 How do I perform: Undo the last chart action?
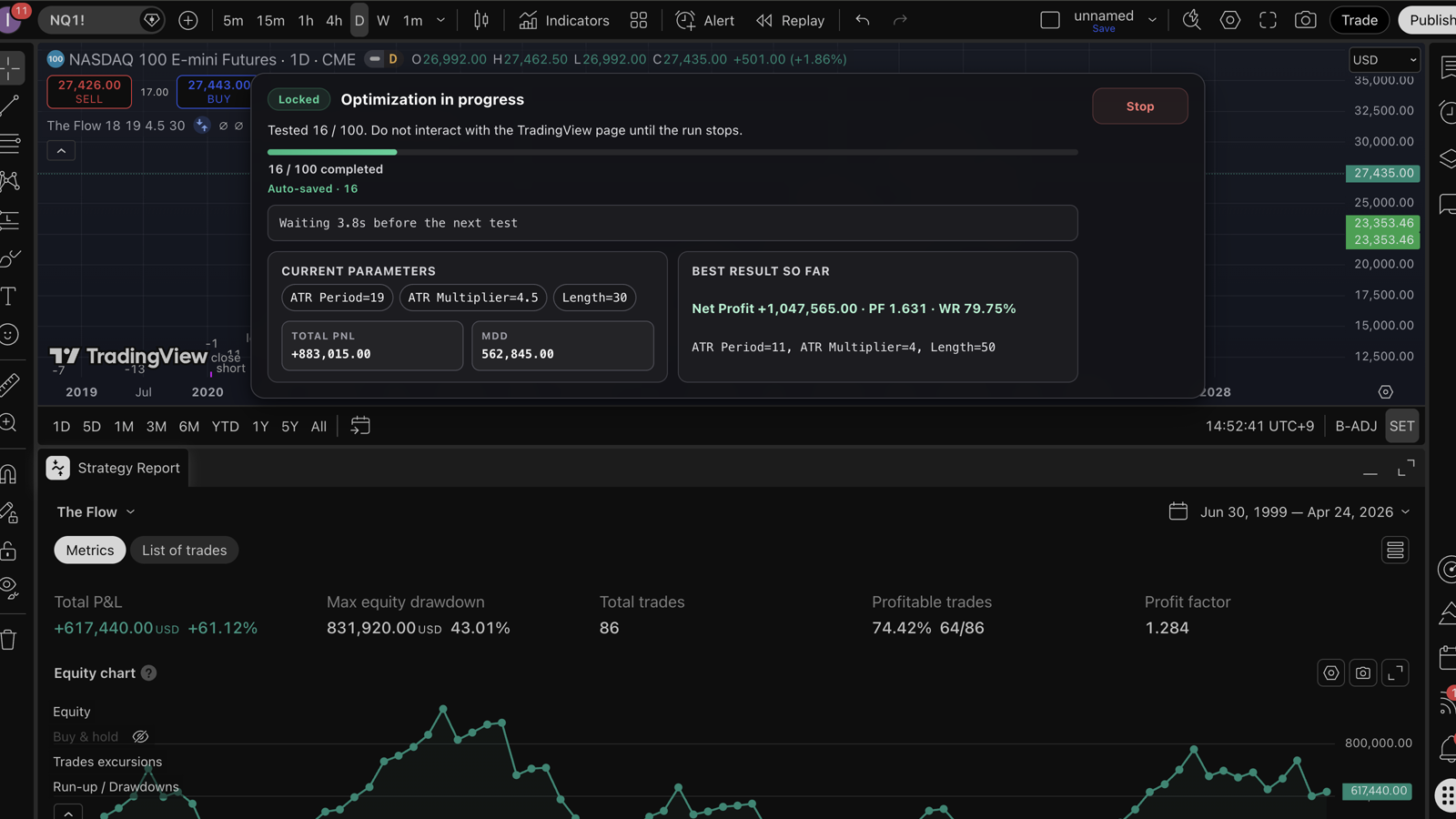point(863,20)
